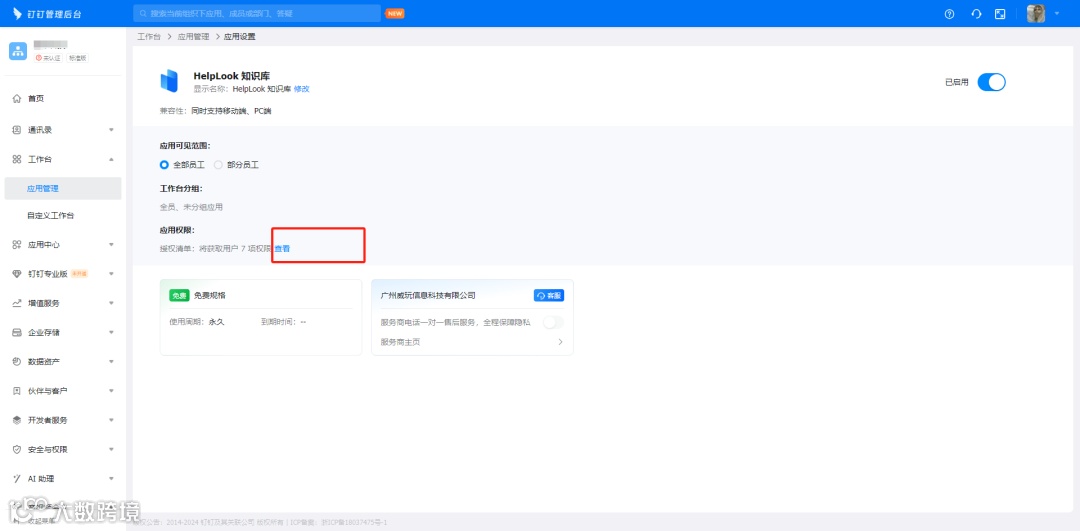Viewport: 1080px width, 531px height.
Task: Expand the 通讯录 menu arrow
Action: point(111,129)
